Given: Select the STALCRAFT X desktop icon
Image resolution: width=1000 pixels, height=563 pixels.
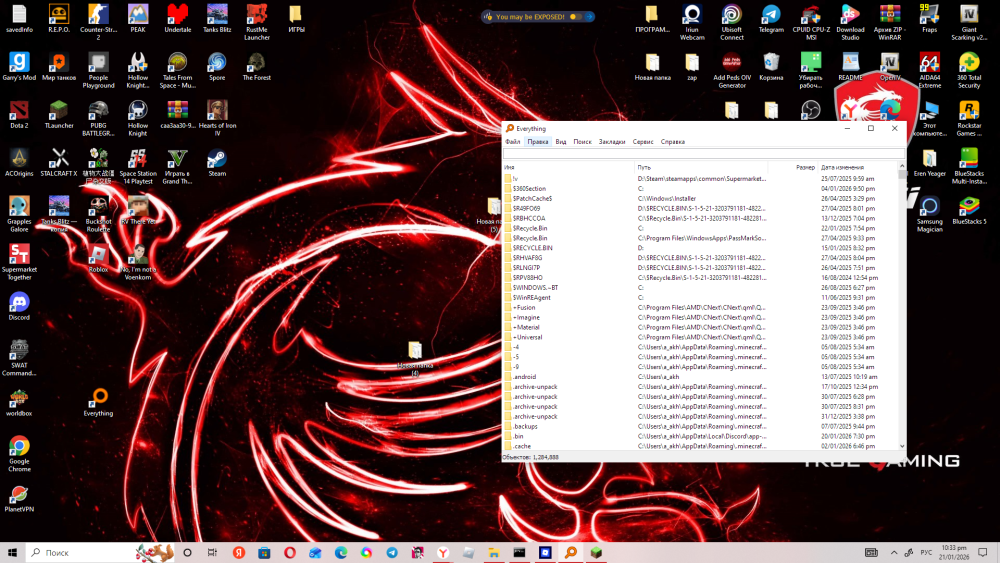Looking at the screenshot, I should coord(59,163).
